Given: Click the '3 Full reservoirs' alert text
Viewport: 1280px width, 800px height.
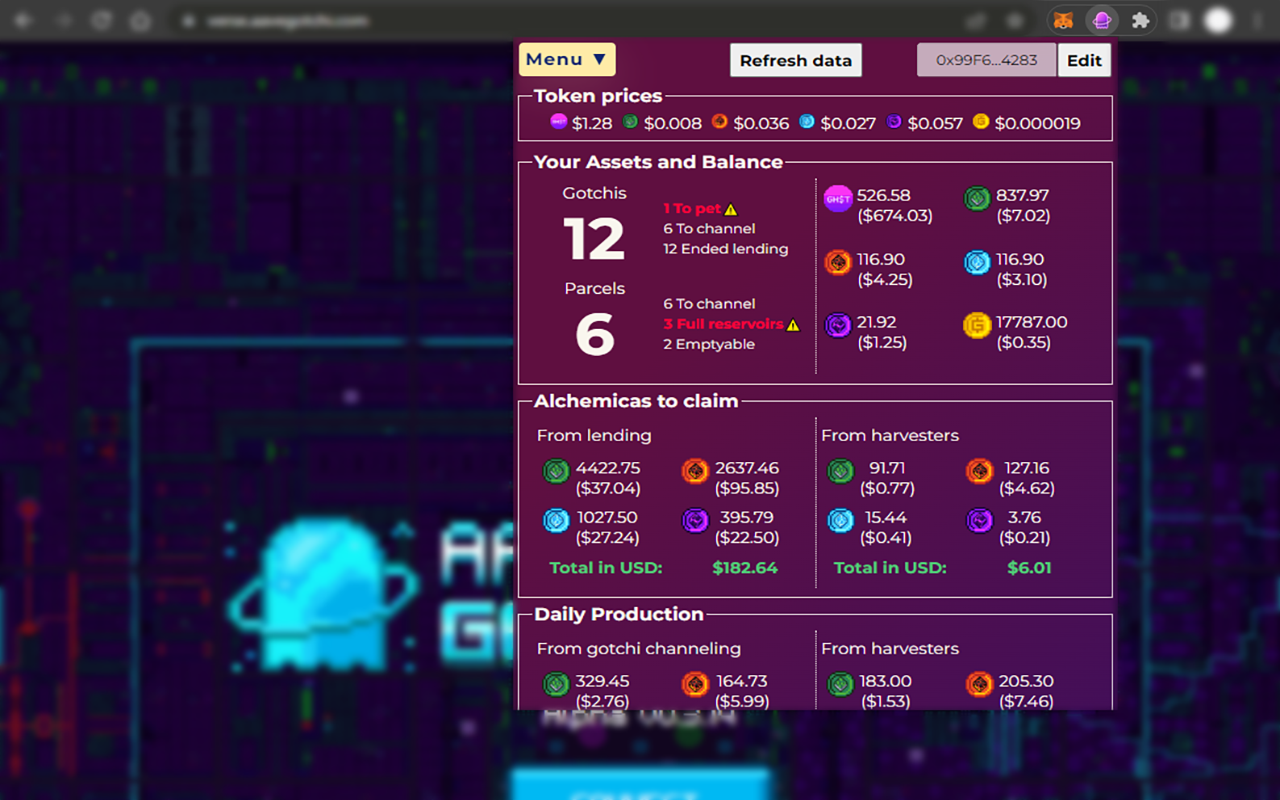Looking at the screenshot, I should [x=723, y=324].
